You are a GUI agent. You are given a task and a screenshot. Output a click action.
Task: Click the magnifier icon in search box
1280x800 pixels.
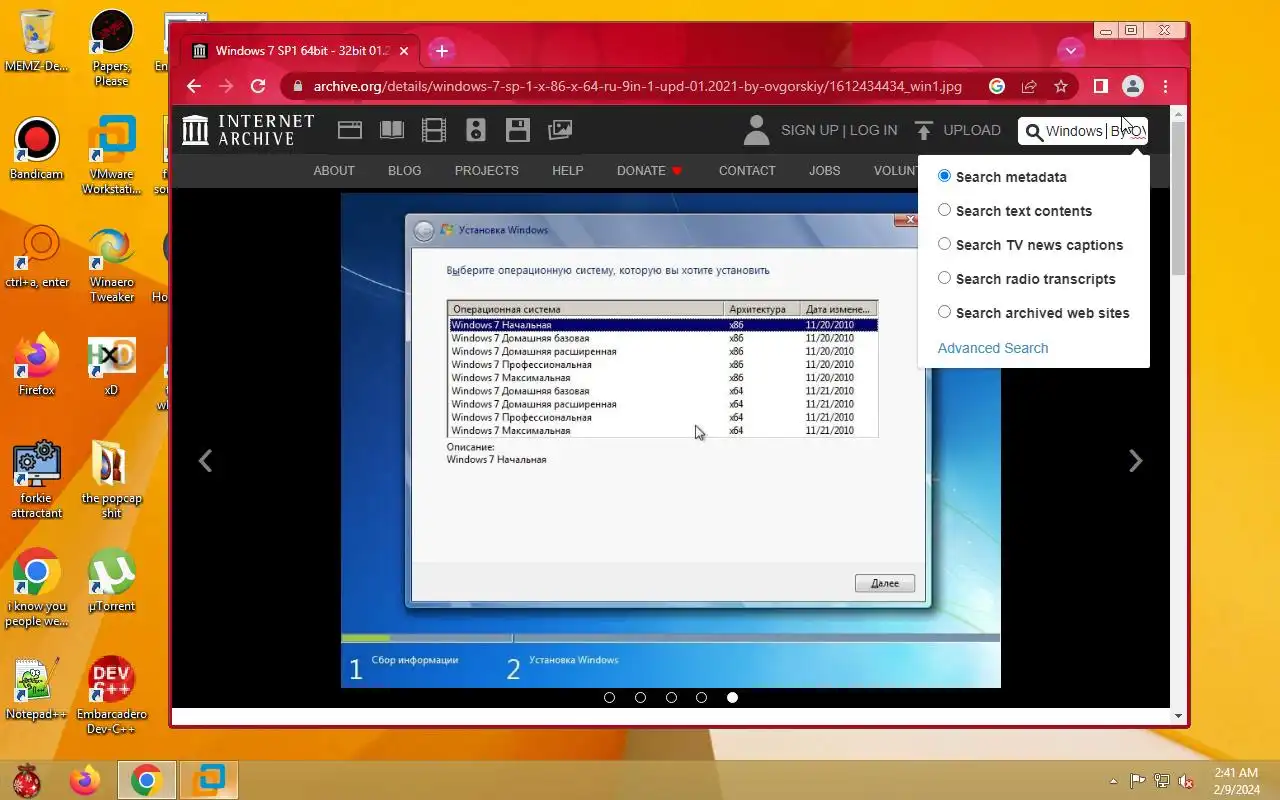tap(1034, 132)
